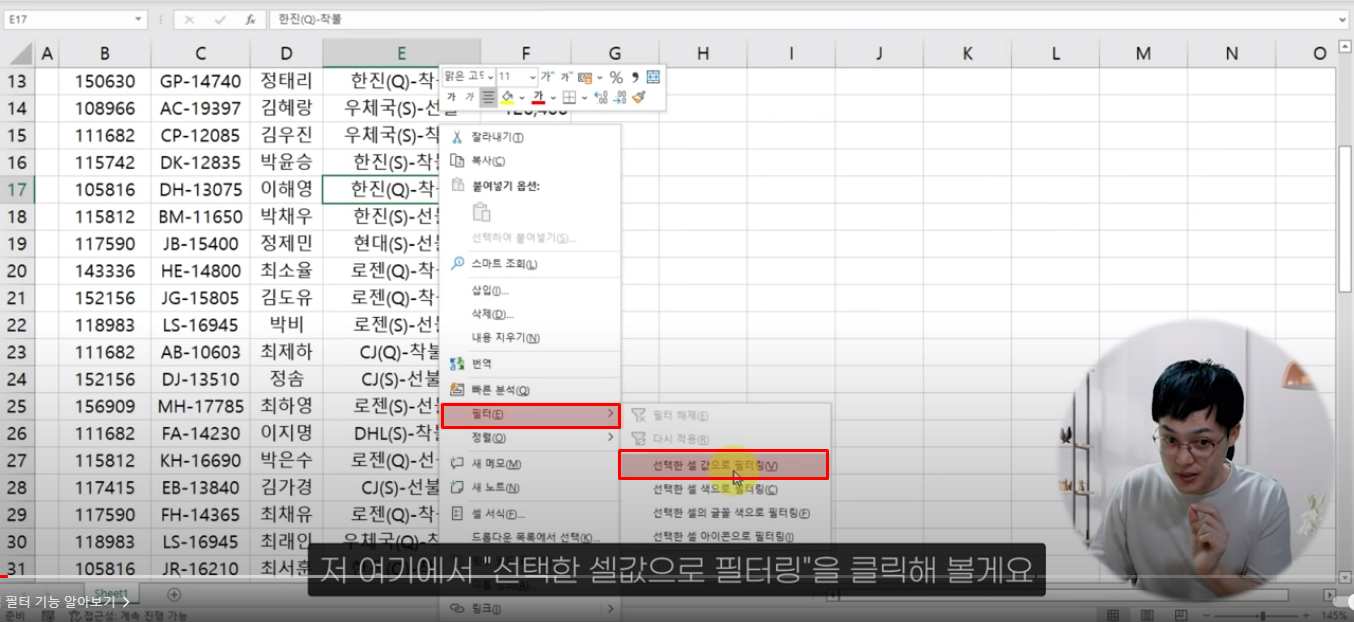Expand the 필터 filter submenu
Image resolution: width=1354 pixels, height=622 pixels.
pos(530,414)
